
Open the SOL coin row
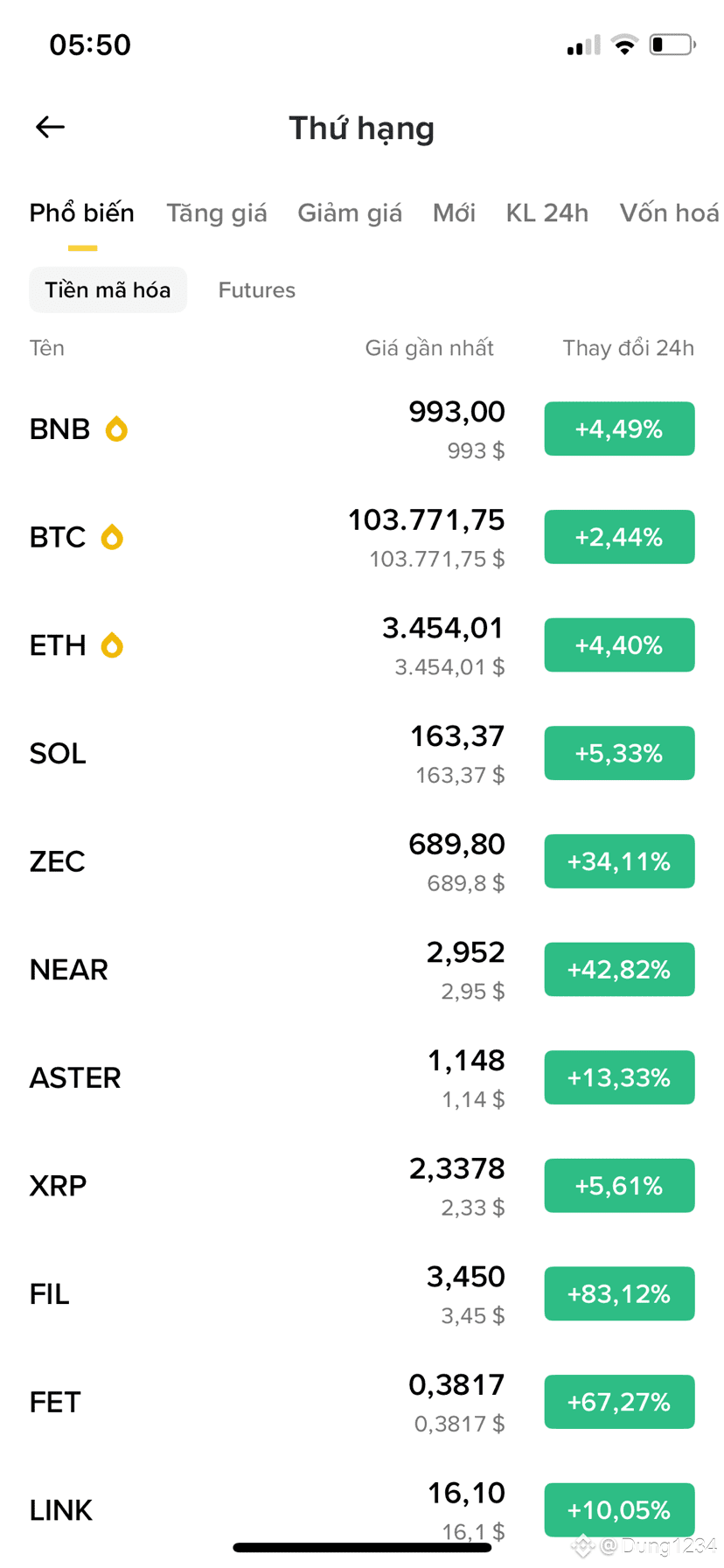click(x=362, y=754)
